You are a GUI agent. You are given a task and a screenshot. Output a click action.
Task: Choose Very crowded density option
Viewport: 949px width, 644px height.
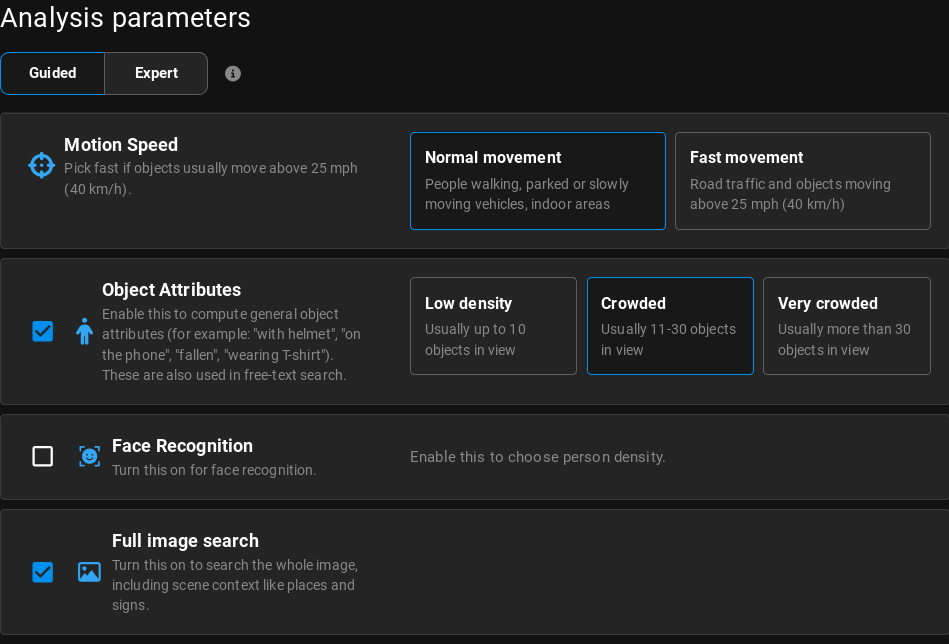[846, 325]
